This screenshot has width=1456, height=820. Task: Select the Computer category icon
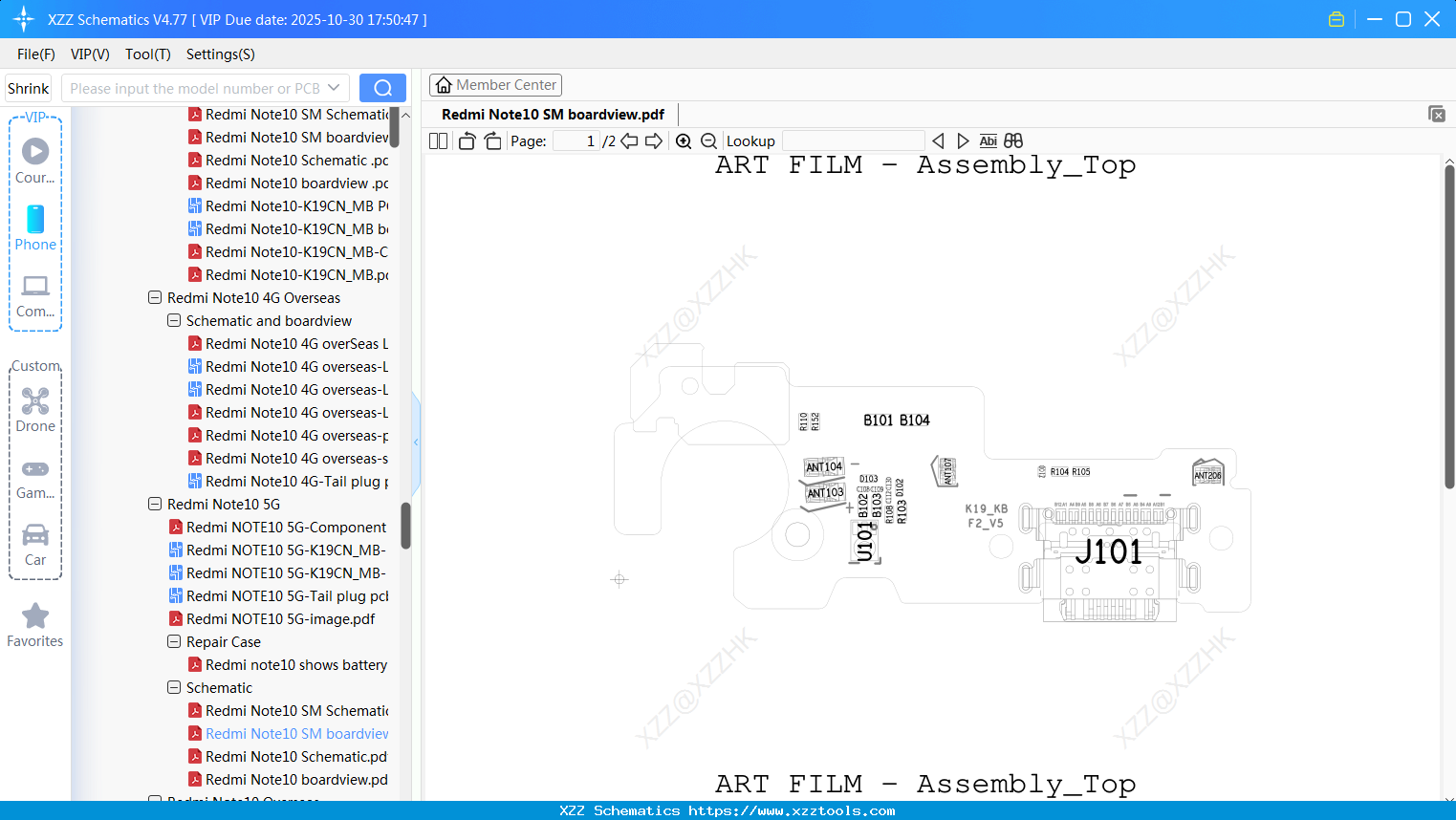click(x=35, y=295)
